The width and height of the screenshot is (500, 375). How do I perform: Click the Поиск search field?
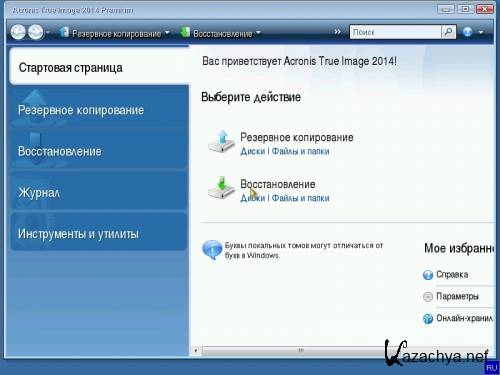(396, 32)
